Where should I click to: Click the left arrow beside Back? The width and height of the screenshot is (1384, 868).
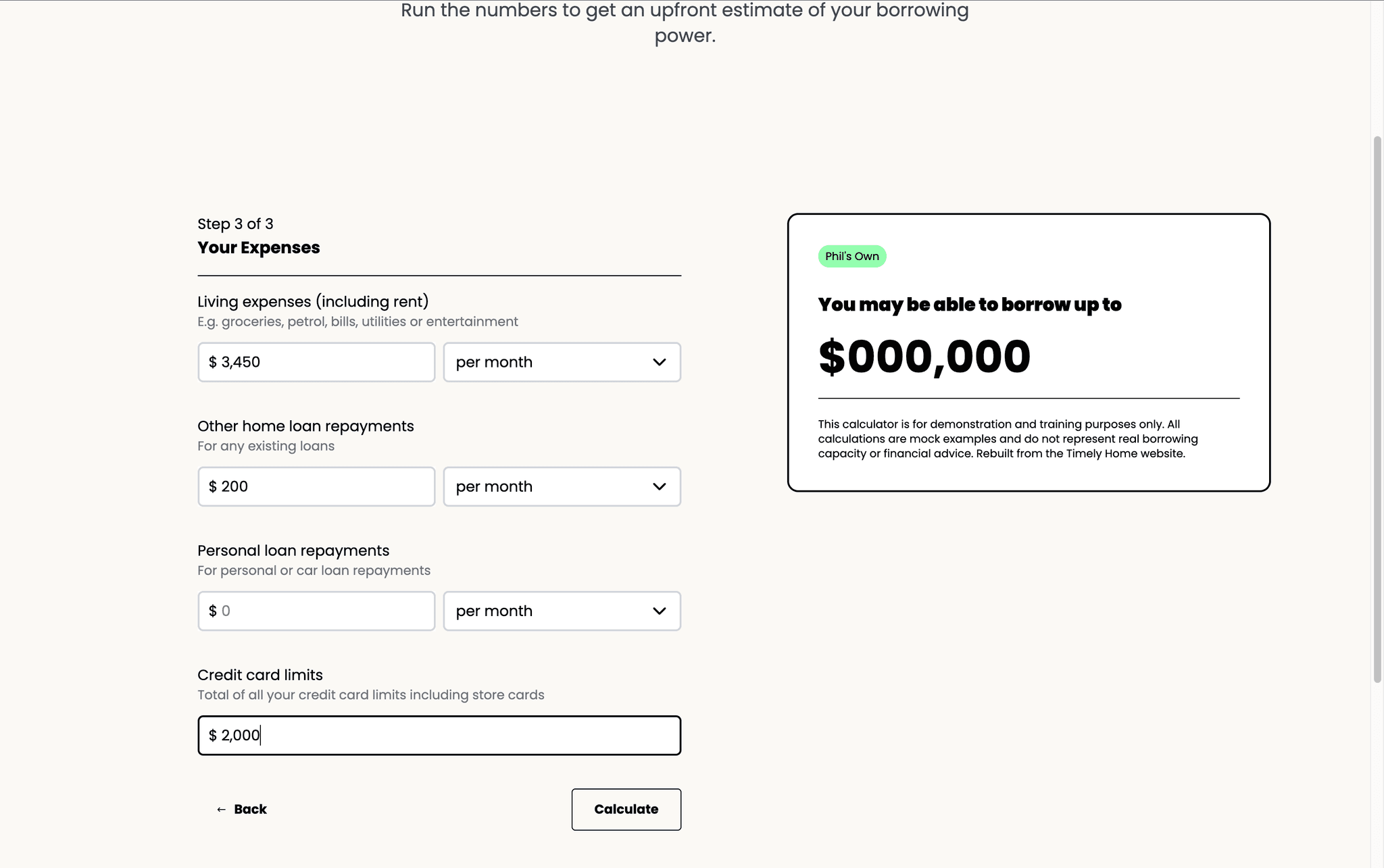221,809
